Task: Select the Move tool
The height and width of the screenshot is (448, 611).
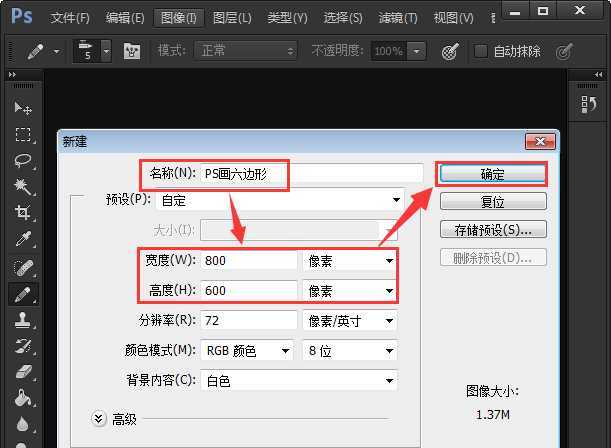Action: pos(23,108)
